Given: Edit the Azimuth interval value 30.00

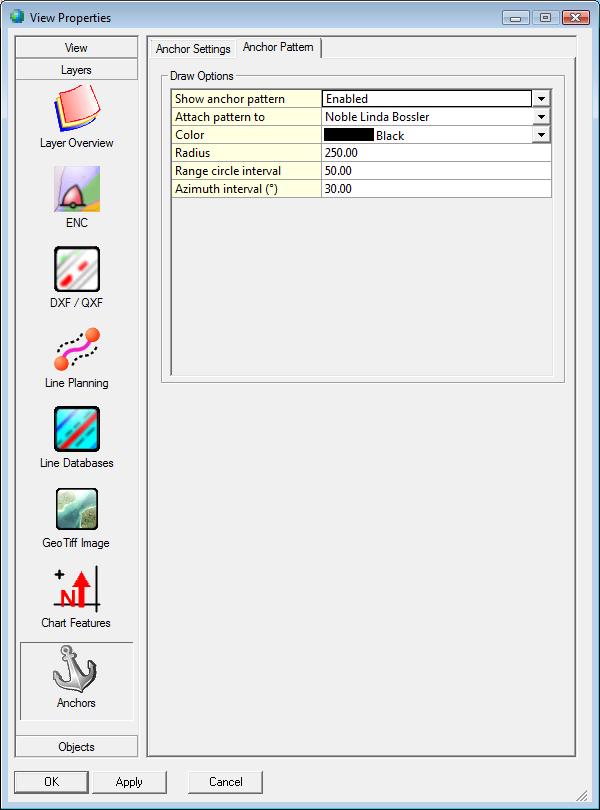Looking at the screenshot, I should point(436,189).
